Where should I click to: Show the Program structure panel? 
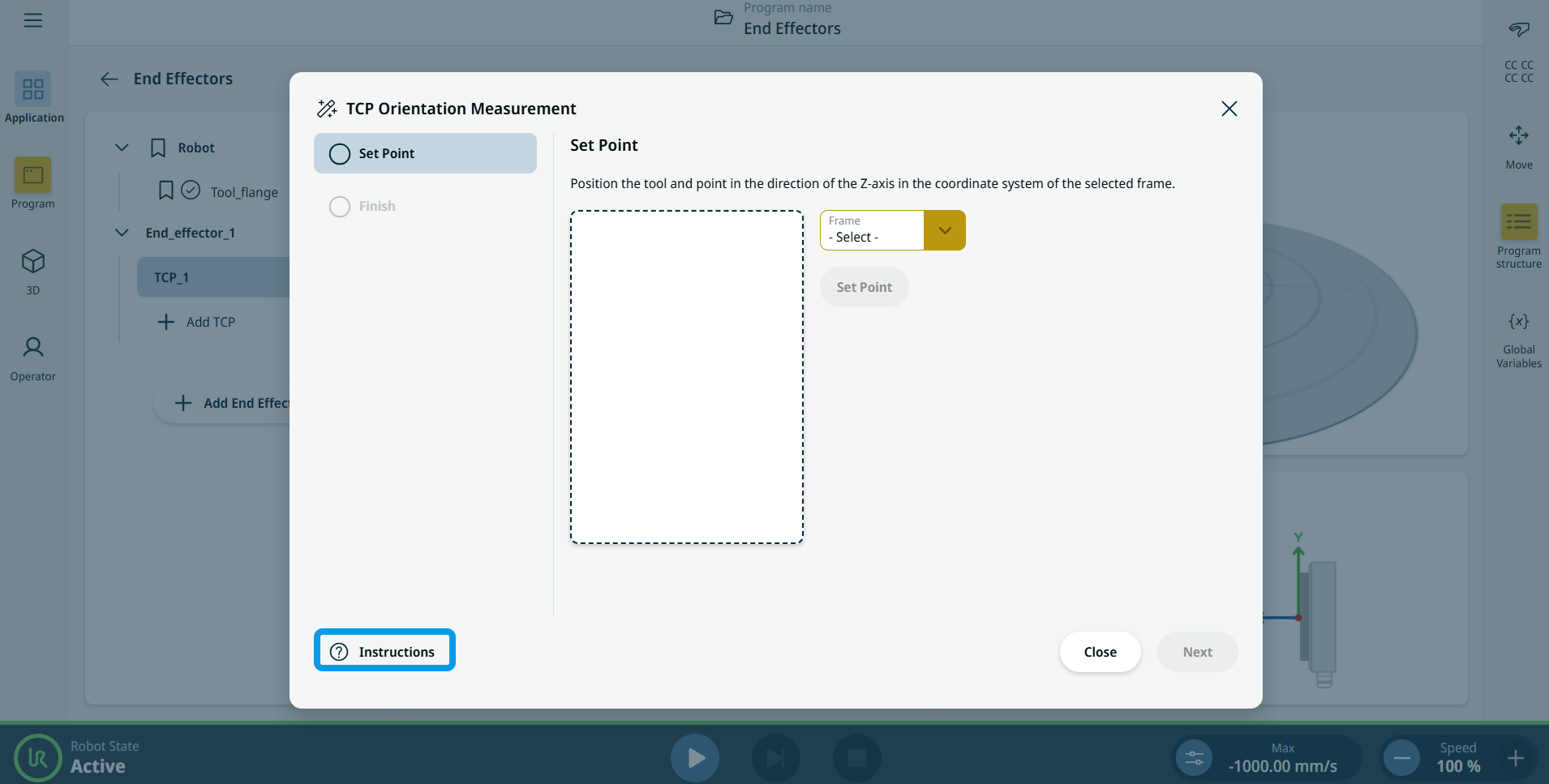point(1518,223)
